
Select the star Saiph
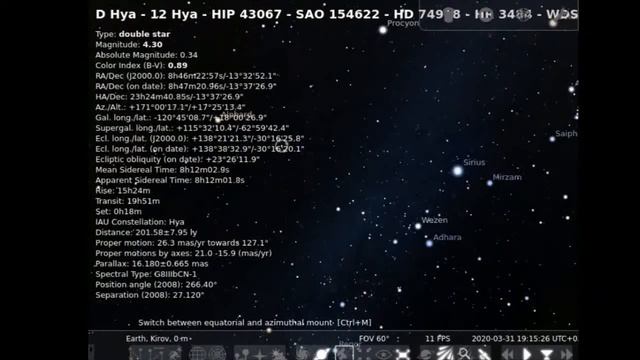point(552,139)
